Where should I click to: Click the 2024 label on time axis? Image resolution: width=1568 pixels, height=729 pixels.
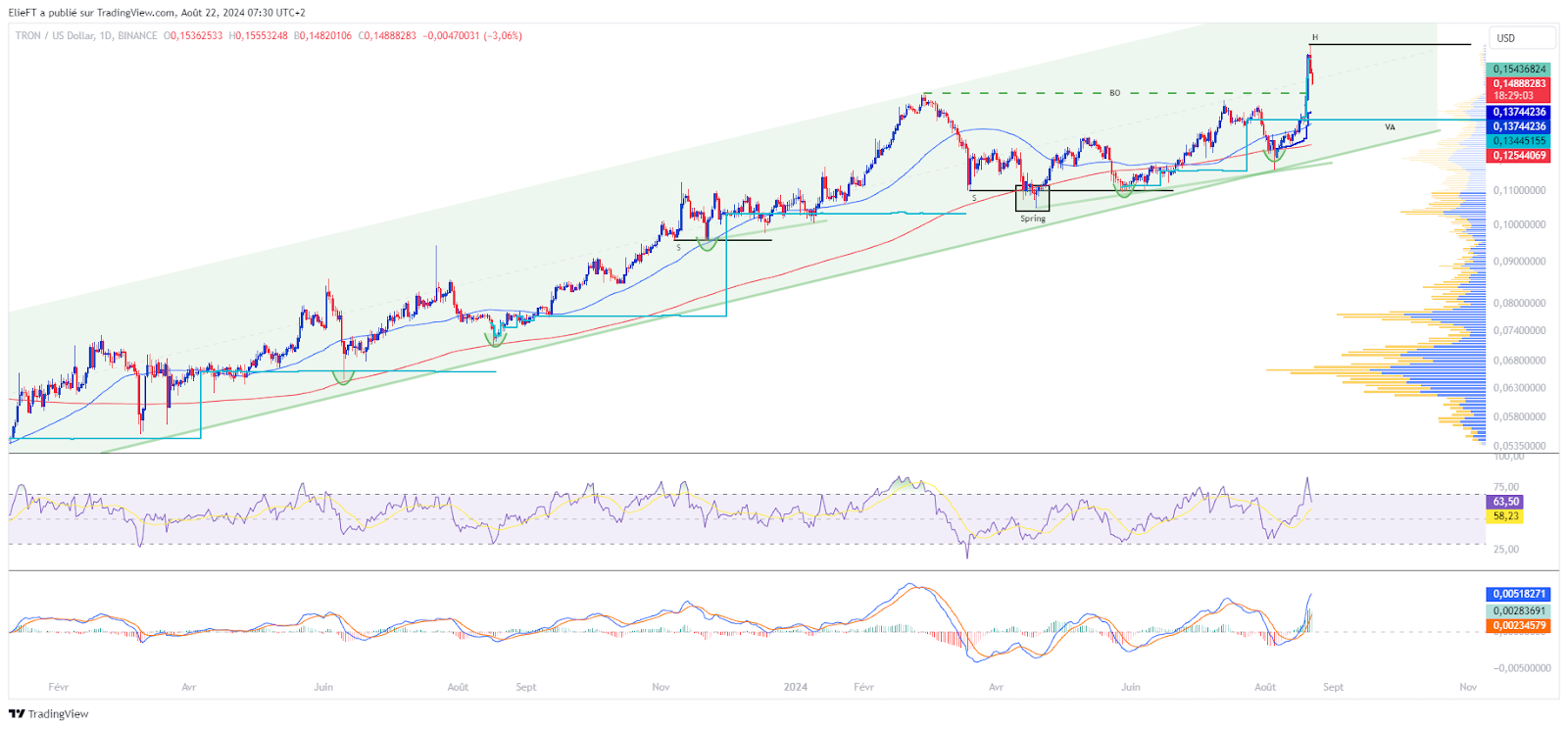click(795, 687)
